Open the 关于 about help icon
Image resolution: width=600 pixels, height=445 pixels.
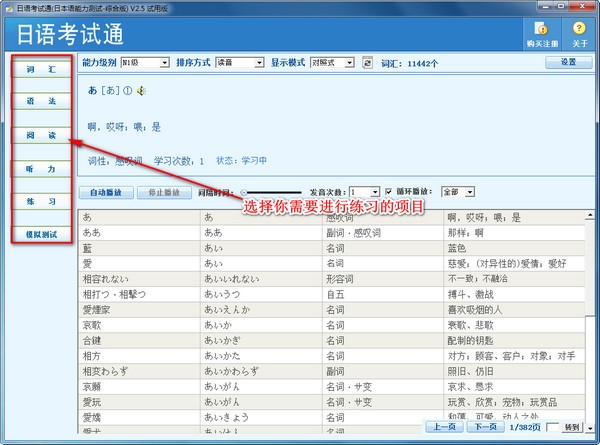579,33
